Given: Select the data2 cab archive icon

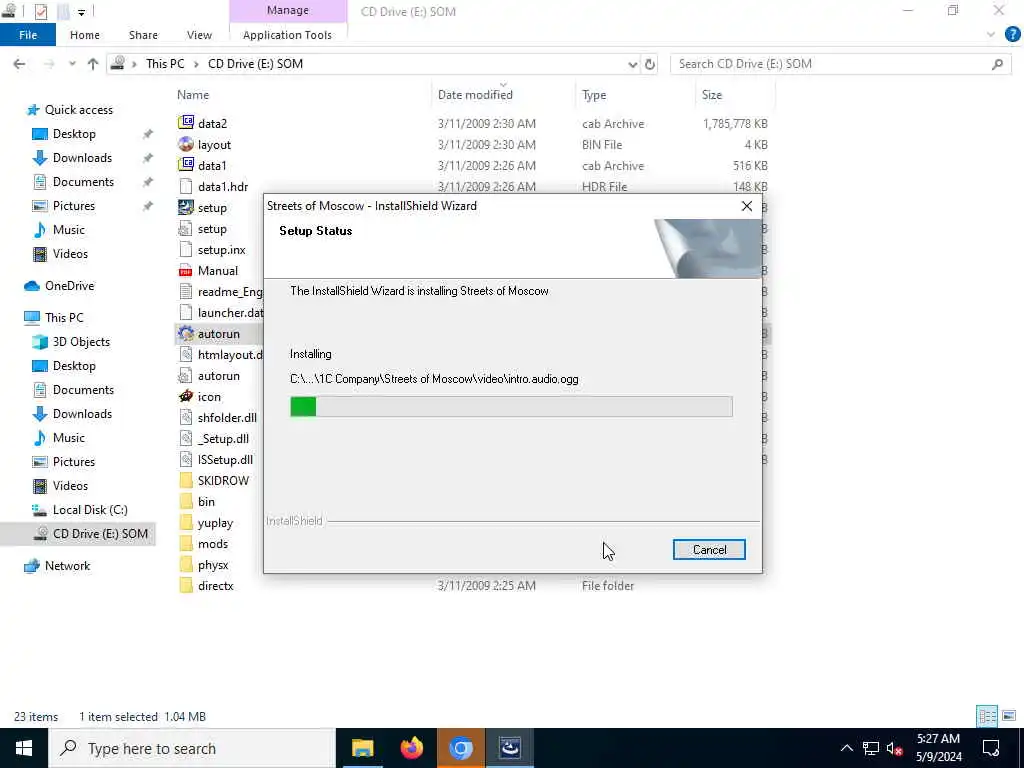Looking at the screenshot, I should tap(186, 123).
